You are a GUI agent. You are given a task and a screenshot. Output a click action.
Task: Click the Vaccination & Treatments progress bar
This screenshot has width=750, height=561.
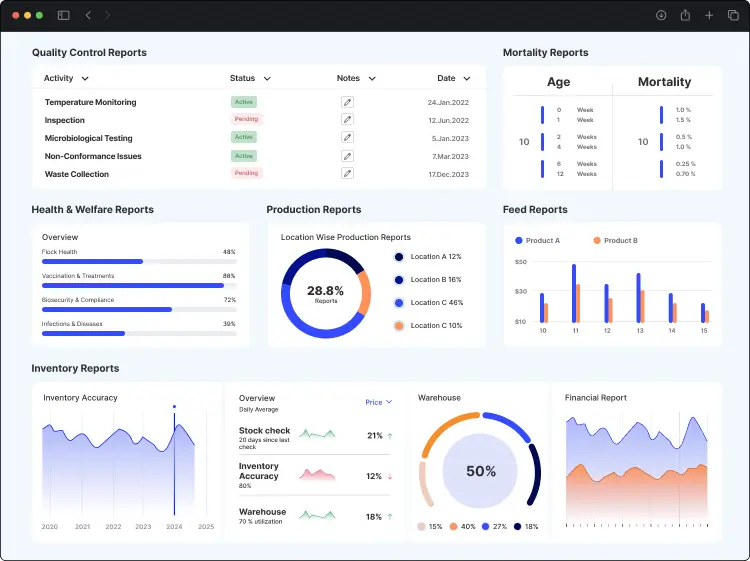pyautogui.click(x=139, y=286)
